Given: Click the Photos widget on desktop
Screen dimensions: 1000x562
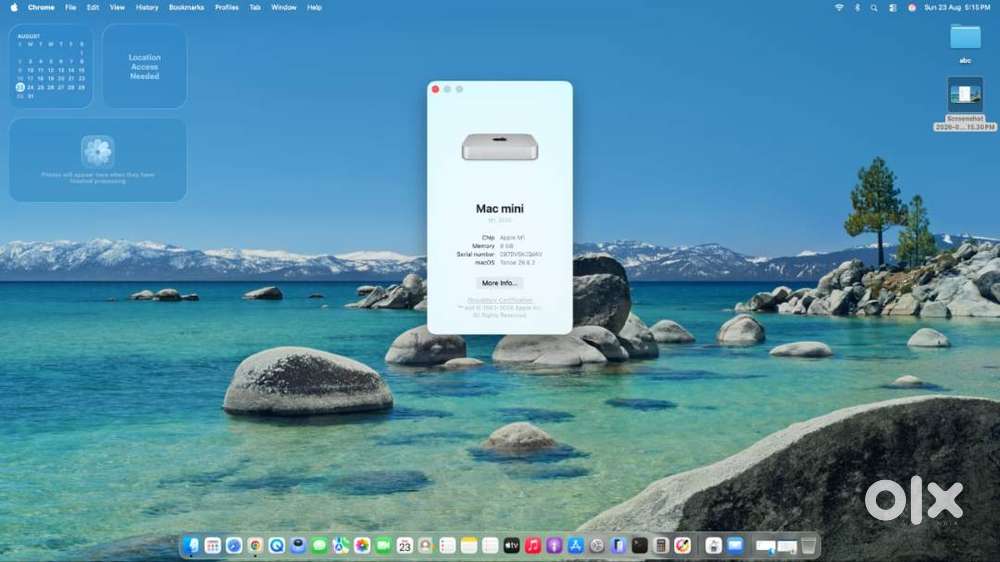Looking at the screenshot, I should (98, 160).
